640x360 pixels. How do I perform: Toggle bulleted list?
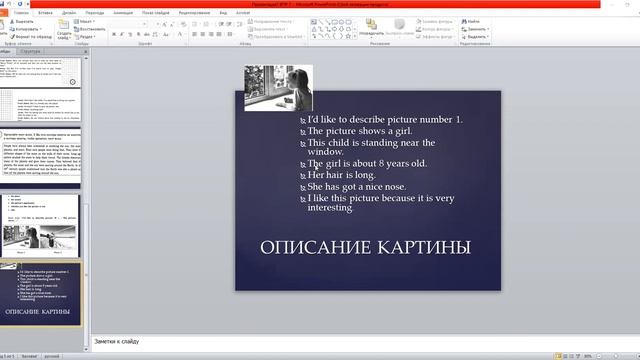pyautogui.click(x=196, y=24)
